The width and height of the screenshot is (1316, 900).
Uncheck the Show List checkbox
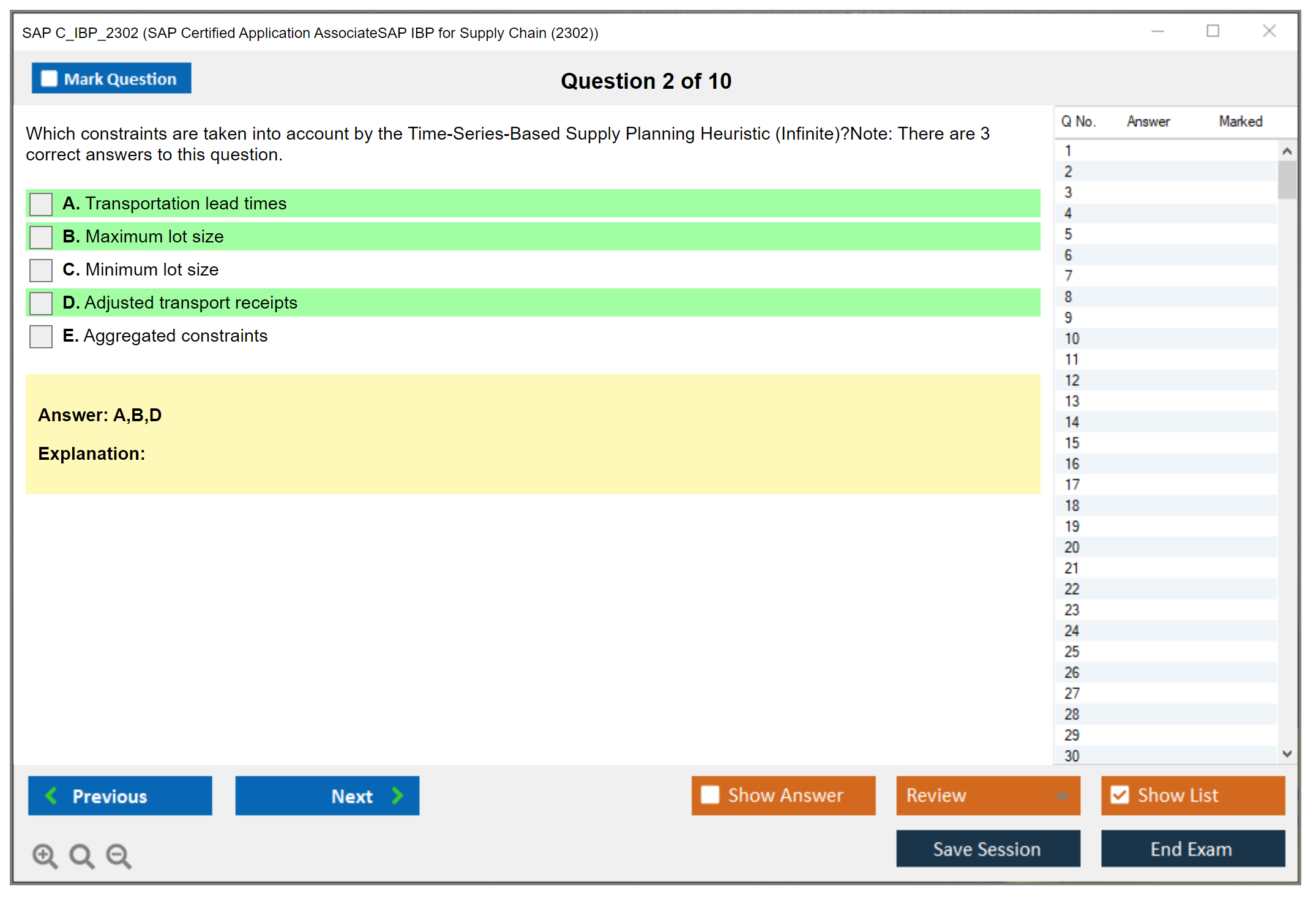[x=1120, y=795]
